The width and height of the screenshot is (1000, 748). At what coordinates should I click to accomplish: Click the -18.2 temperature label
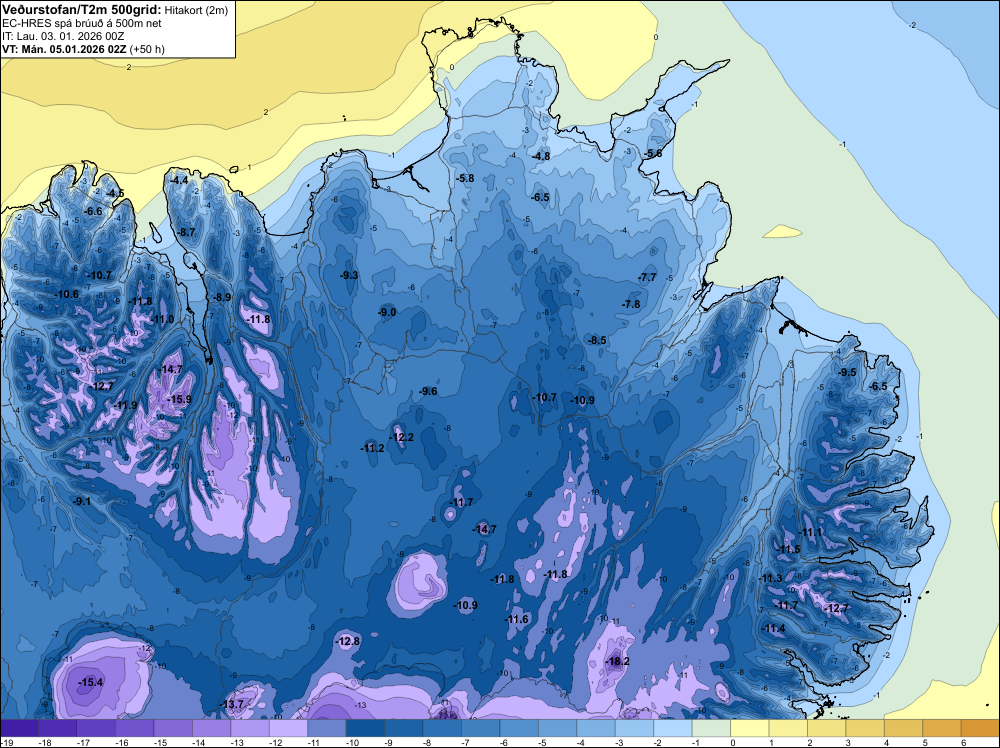coord(617,661)
